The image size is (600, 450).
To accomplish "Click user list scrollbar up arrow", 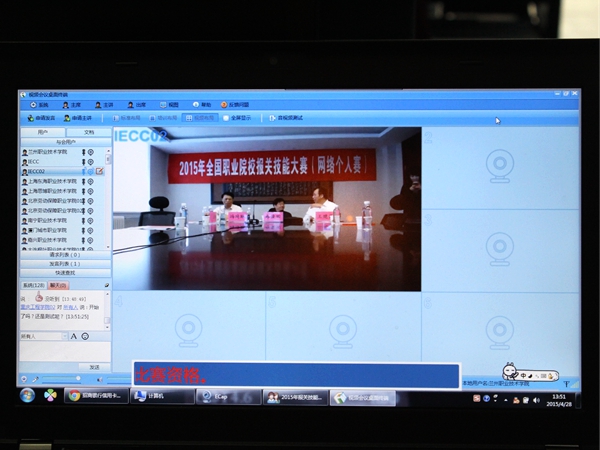I will coord(108,151).
